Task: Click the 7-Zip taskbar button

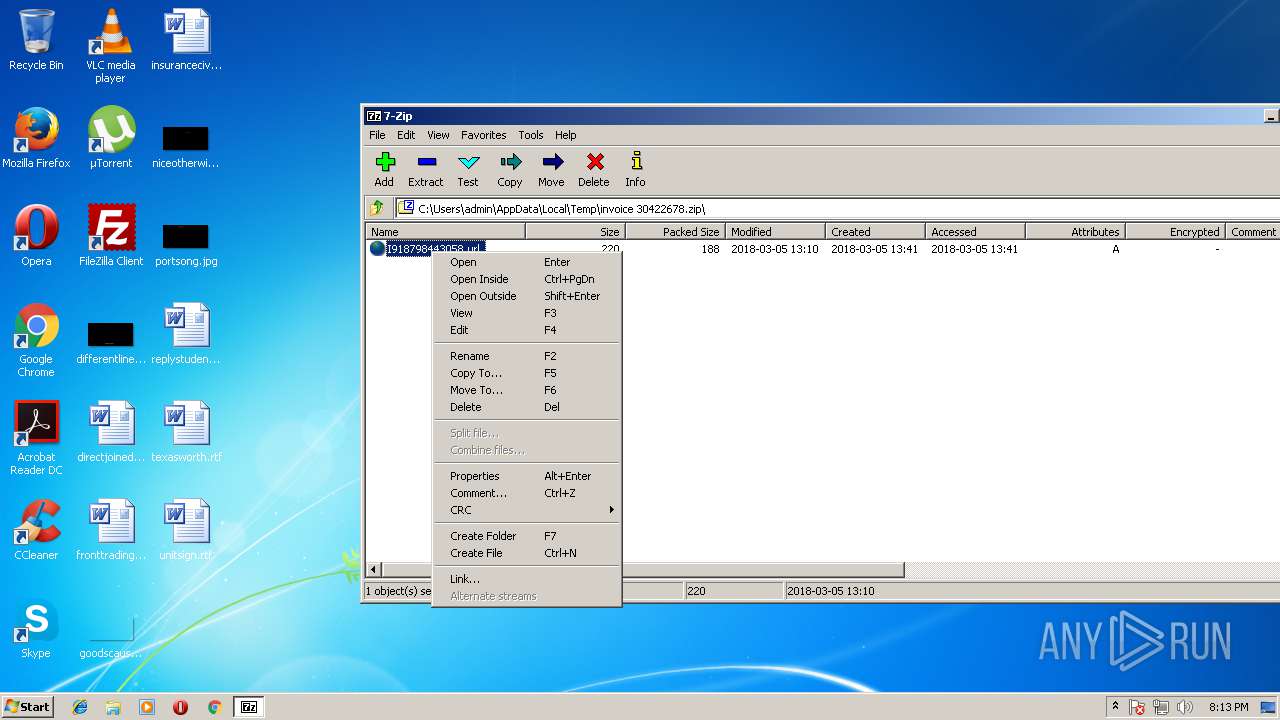Action: click(249, 707)
